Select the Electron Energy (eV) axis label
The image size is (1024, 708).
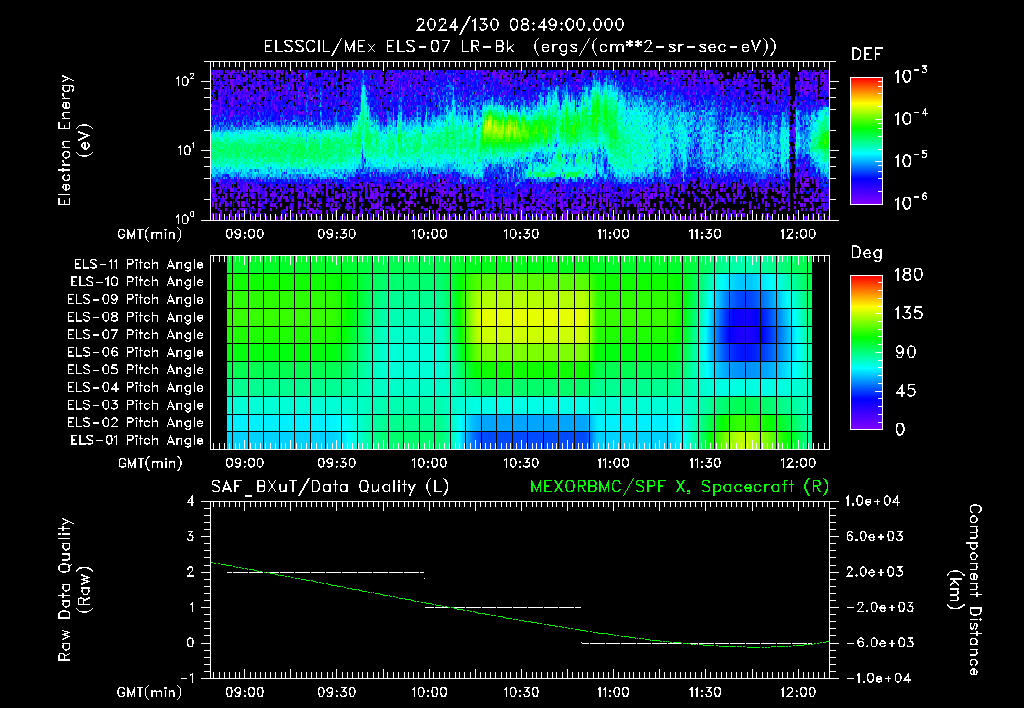(74, 140)
